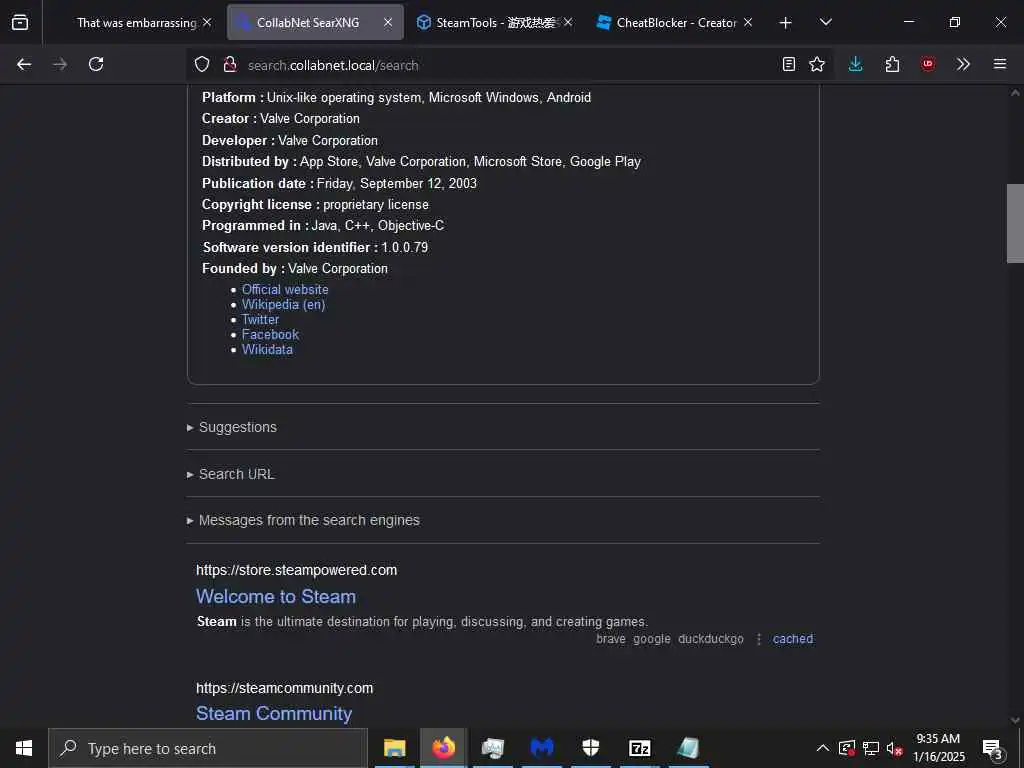Screen dimensions: 1024x768
Task: Open the Wikidata link
Action: click(267, 349)
